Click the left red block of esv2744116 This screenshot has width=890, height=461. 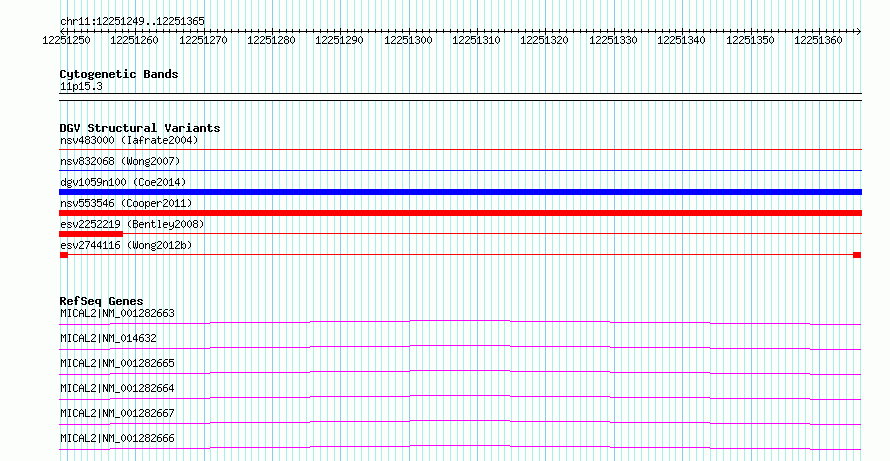pyautogui.click(x=64, y=255)
